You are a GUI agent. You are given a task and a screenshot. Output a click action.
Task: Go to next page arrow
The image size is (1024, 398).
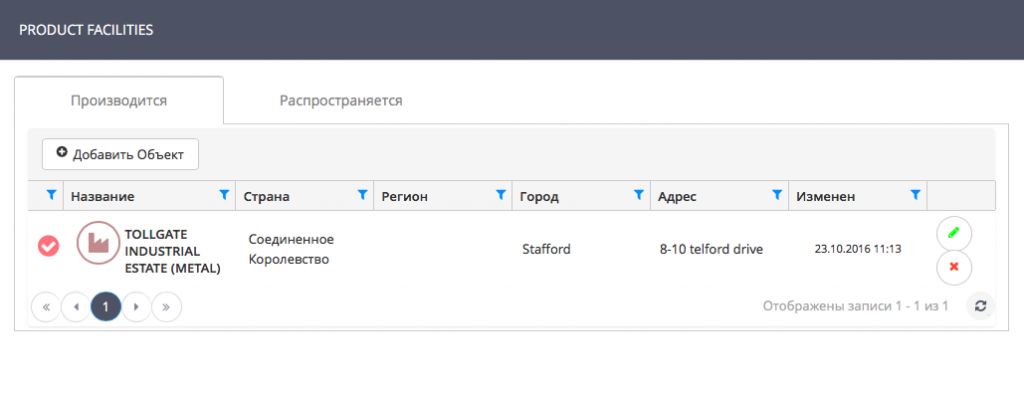click(x=136, y=307)
